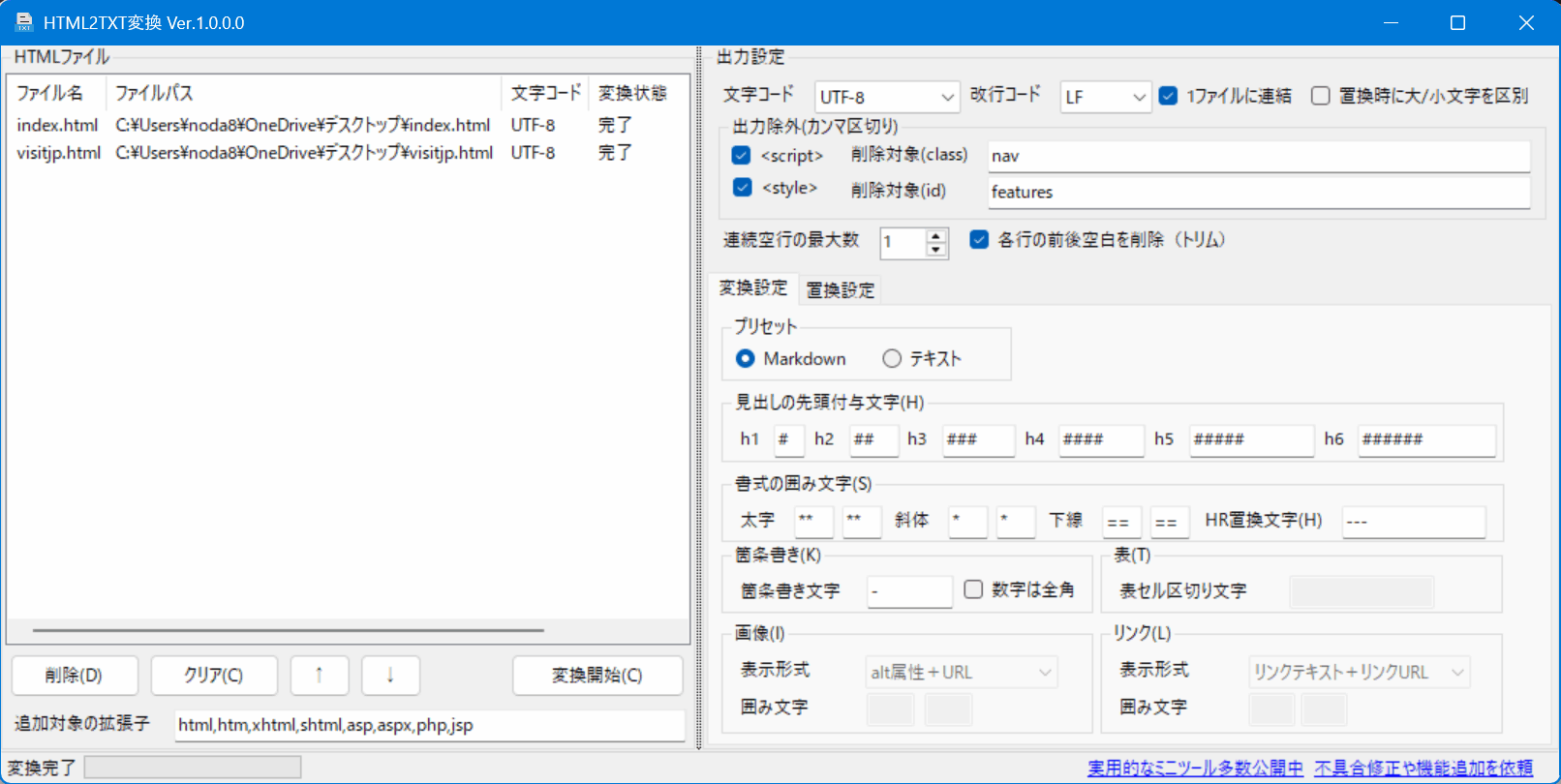Viewport: 1561px width, 784px height.
Task: Switch to the 変換設定 tab
Action: pyautogui.click(x=753, y=288)
